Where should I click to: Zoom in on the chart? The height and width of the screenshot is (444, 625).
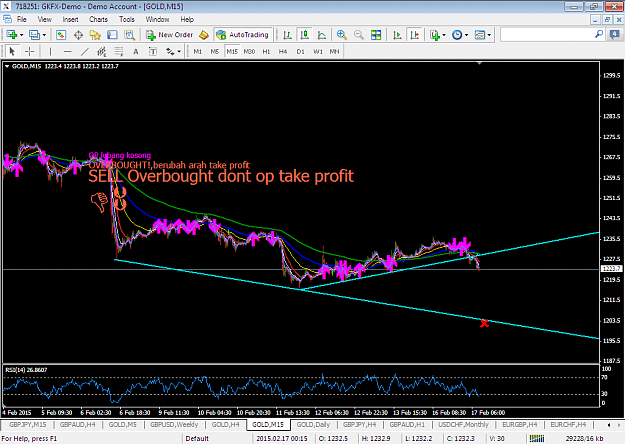(x=342, y=35)
